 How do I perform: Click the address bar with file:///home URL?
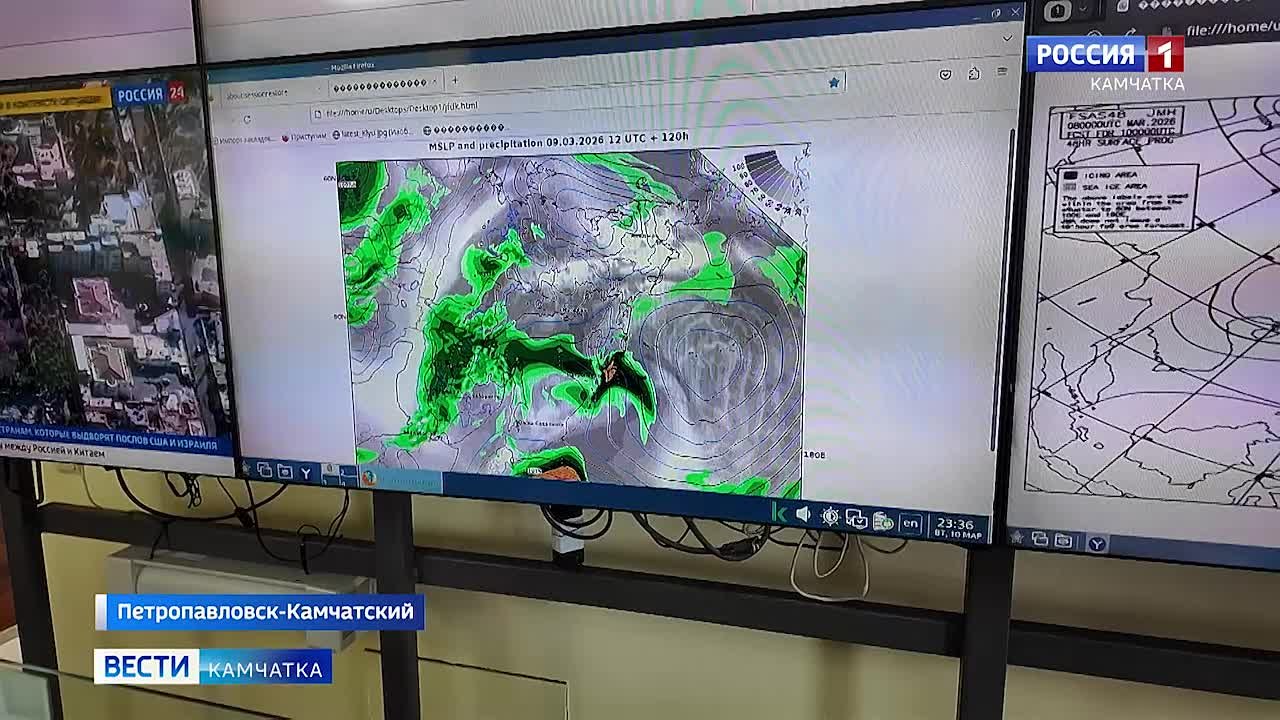point(400,107)
